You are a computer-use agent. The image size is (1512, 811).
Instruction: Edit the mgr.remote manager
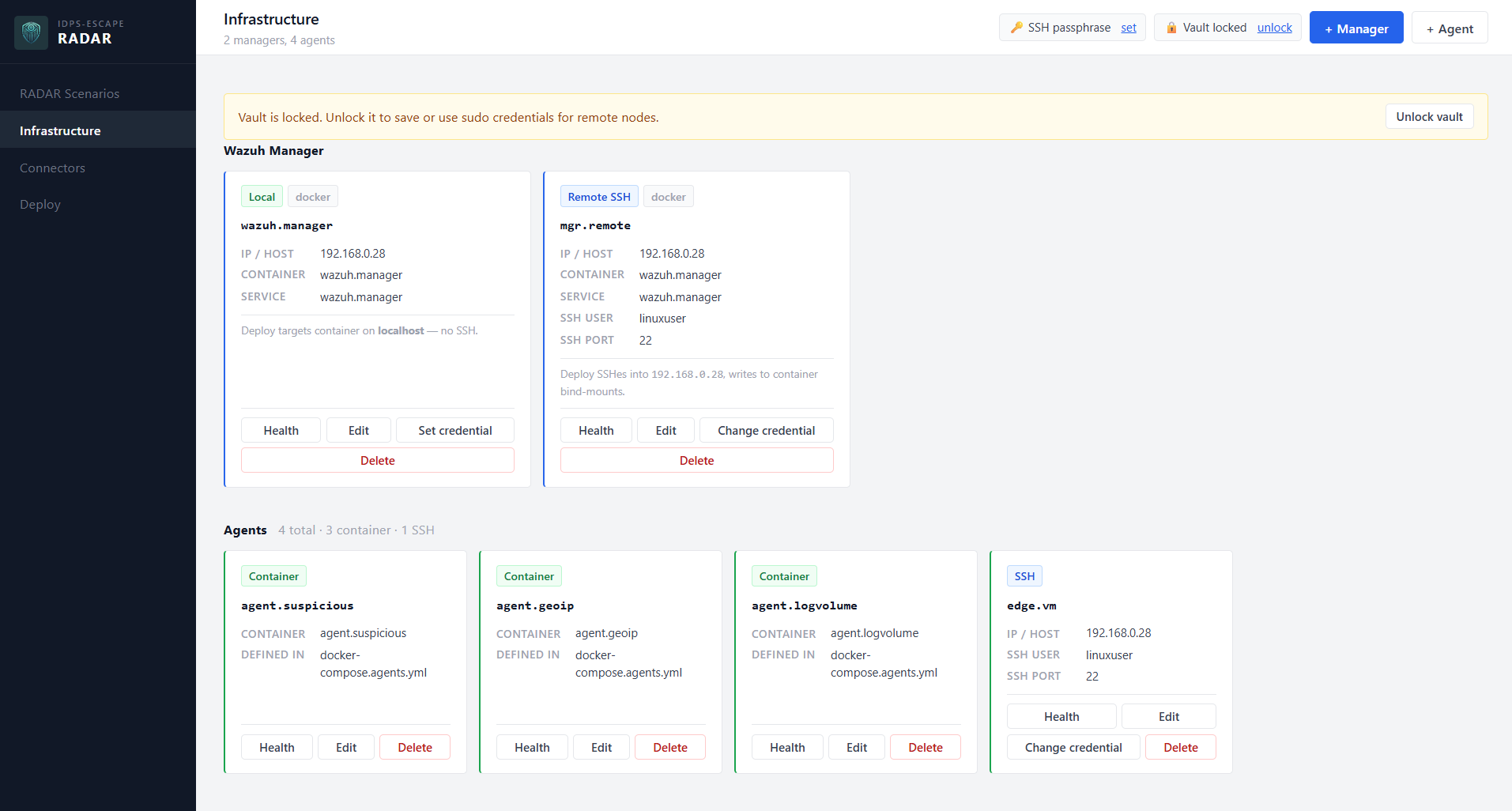tap(666, 430)
